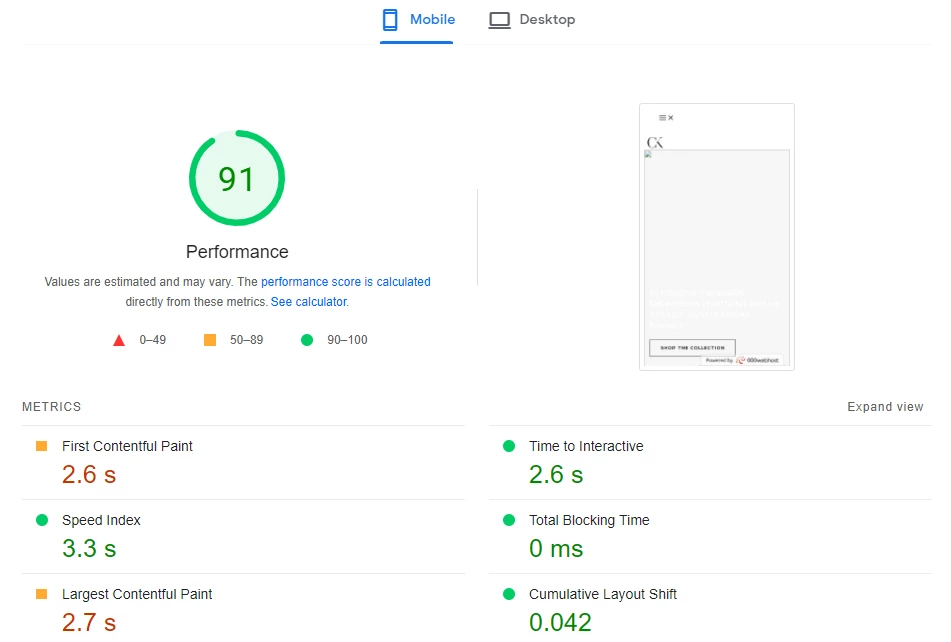Click the page screenshot thumbnail

click(x=716, y=237)
